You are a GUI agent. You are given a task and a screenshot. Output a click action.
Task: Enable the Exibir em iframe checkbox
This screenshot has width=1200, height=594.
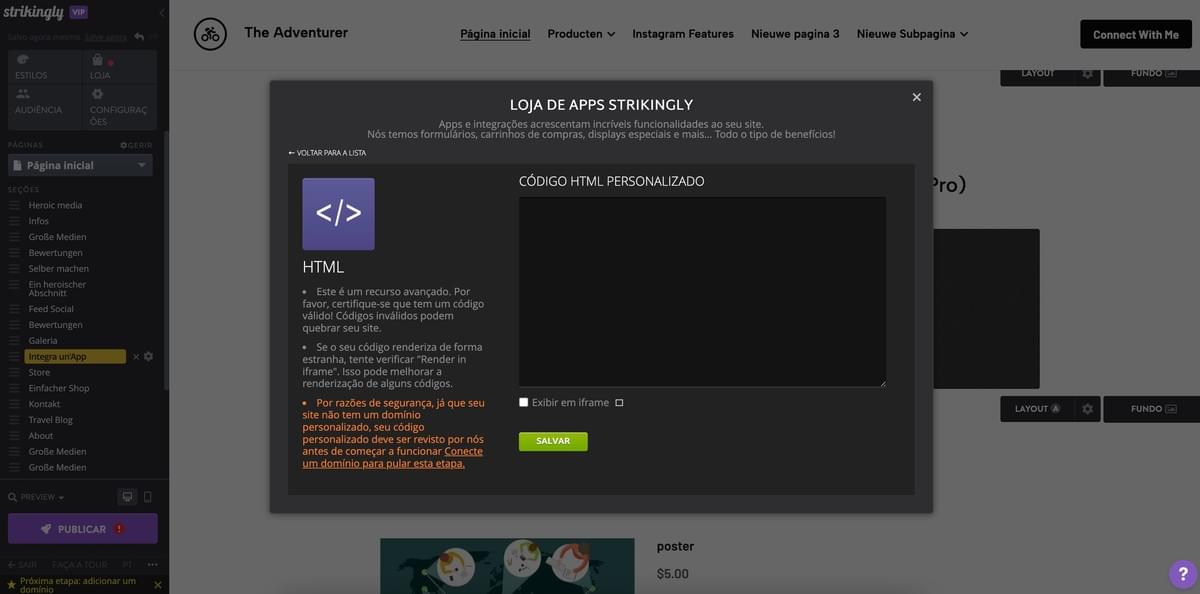point(521,400)
